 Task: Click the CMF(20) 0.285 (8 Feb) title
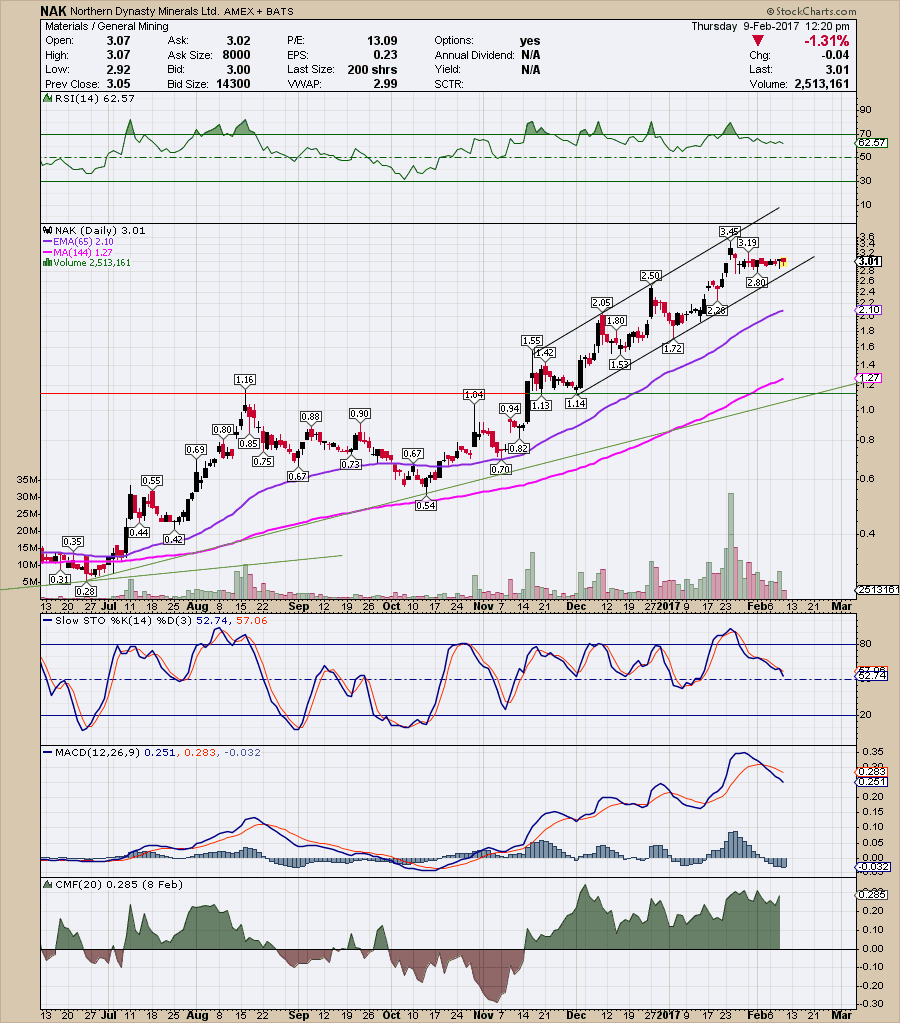pos(119,885)
